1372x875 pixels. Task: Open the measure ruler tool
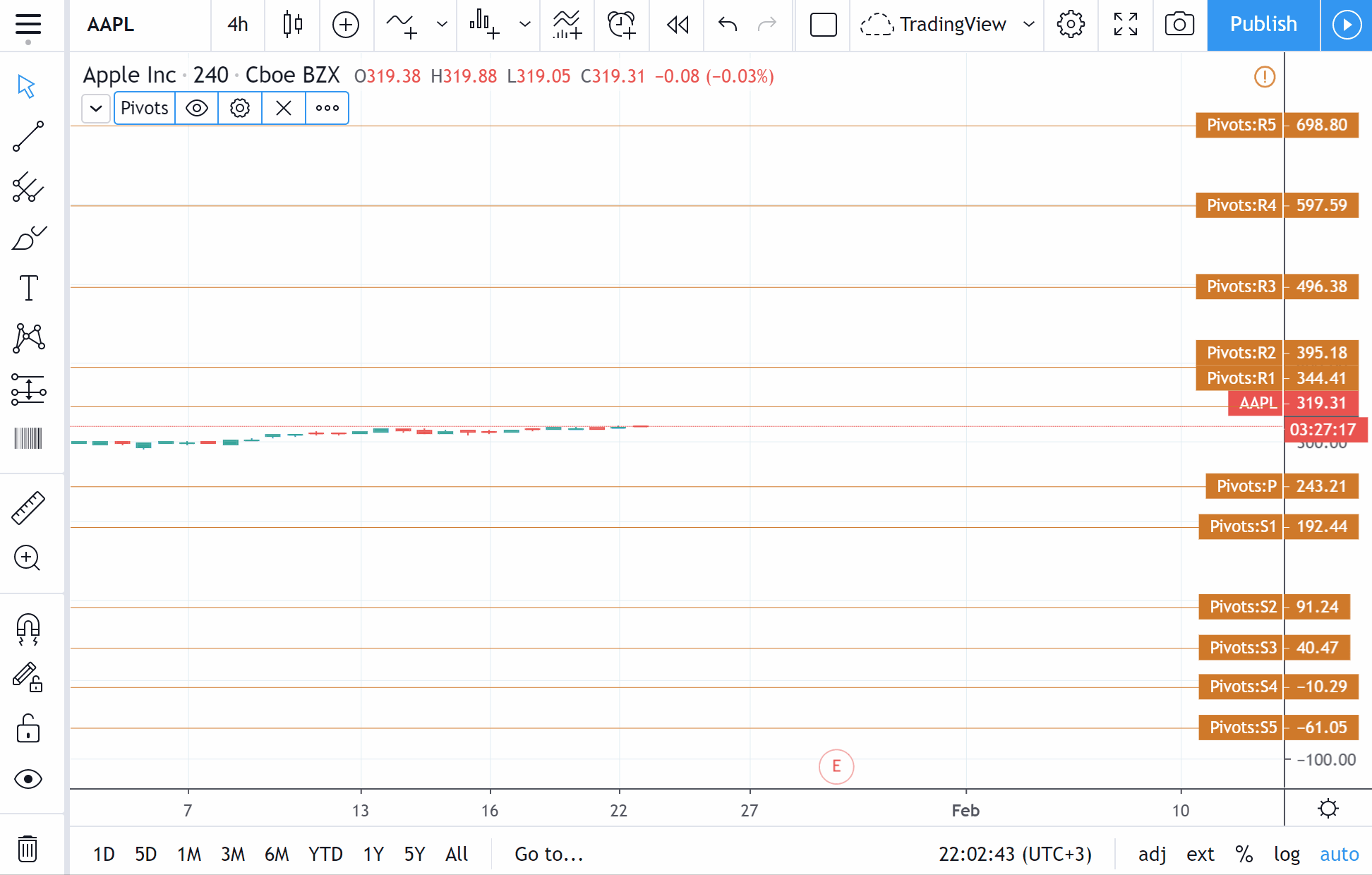click(28, 508)
